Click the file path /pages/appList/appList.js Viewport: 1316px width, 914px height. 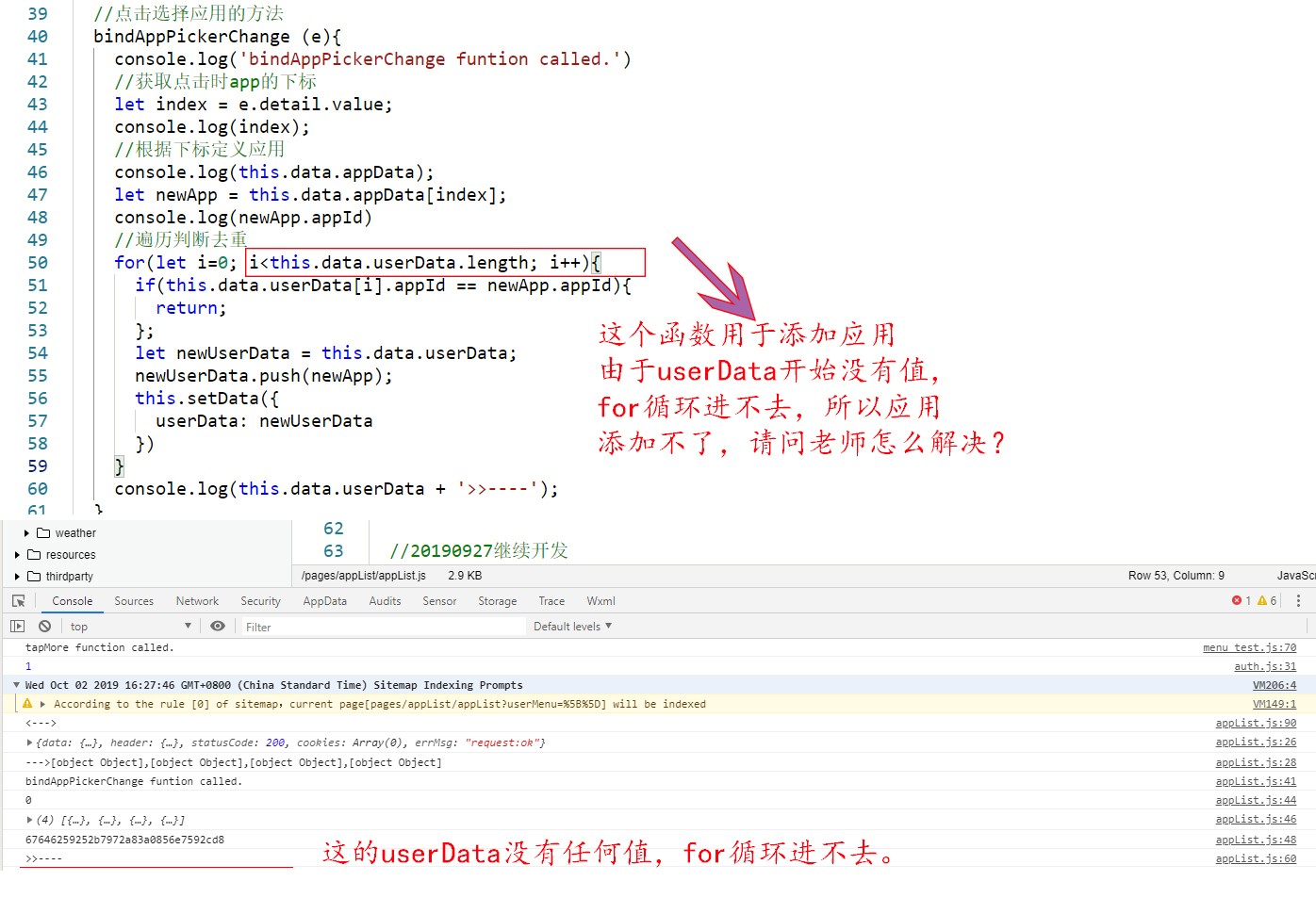[363, 575]
